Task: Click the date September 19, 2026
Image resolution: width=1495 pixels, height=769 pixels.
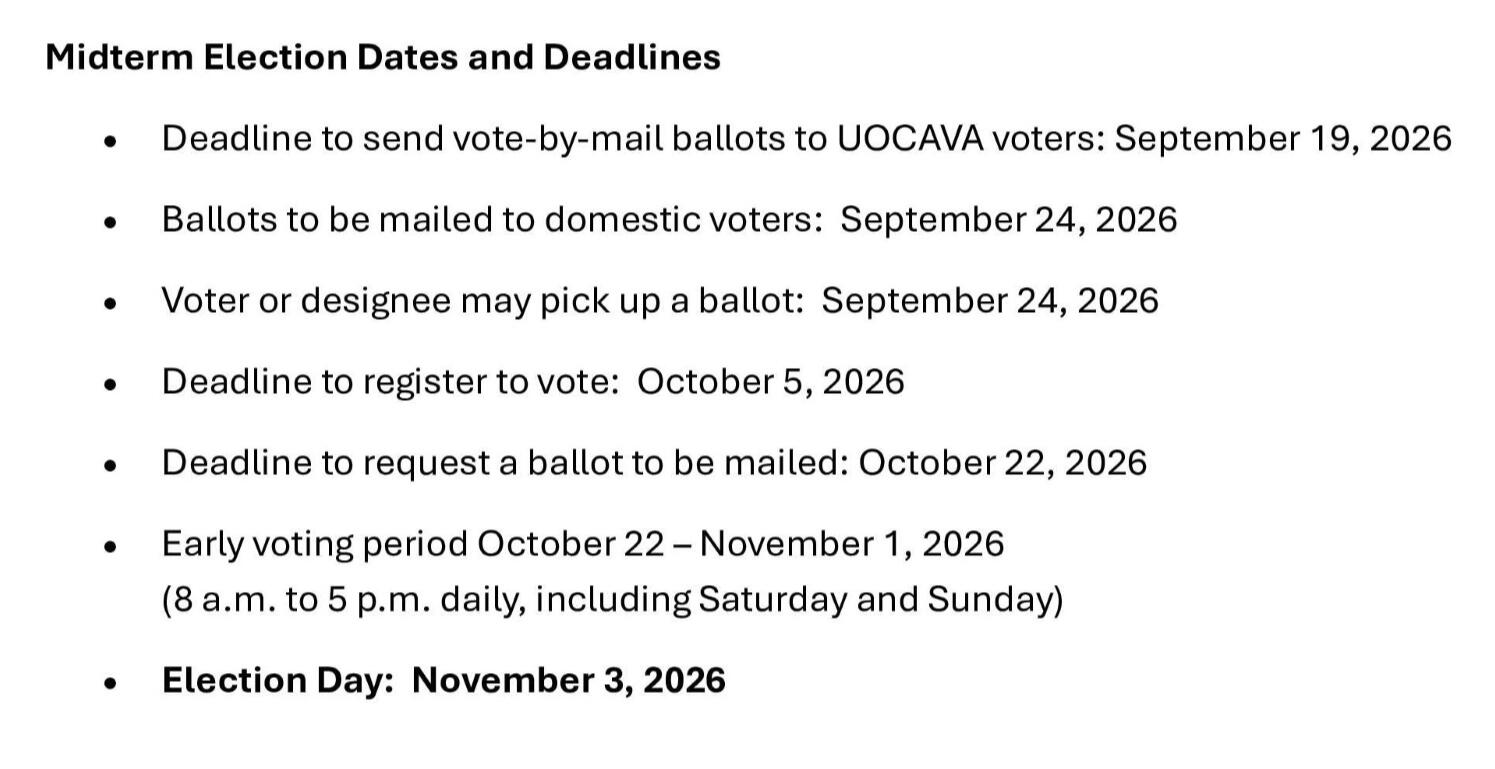Action: 1283,138
